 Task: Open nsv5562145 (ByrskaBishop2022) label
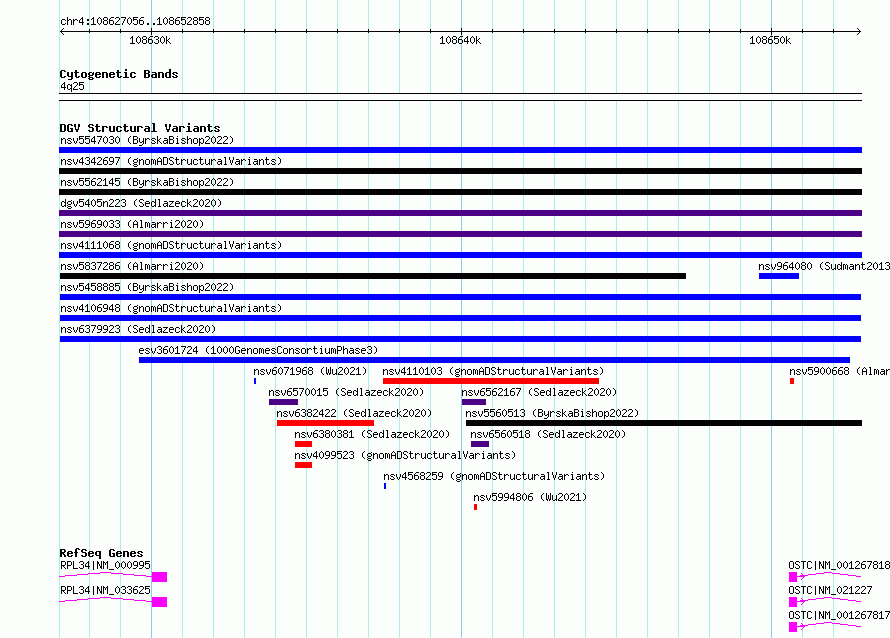point(147,182)
